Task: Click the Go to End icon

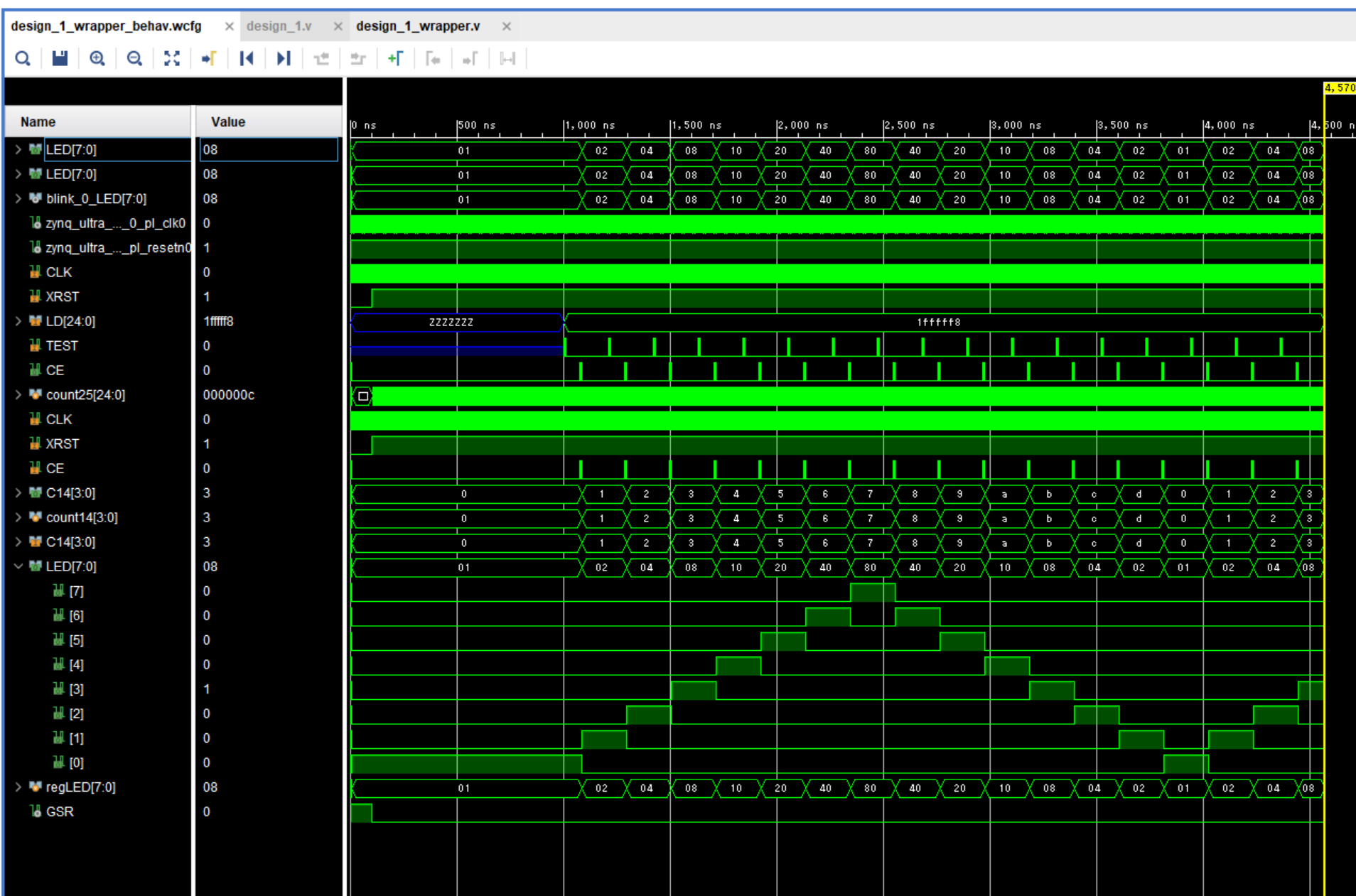Action: pos(284,58)
